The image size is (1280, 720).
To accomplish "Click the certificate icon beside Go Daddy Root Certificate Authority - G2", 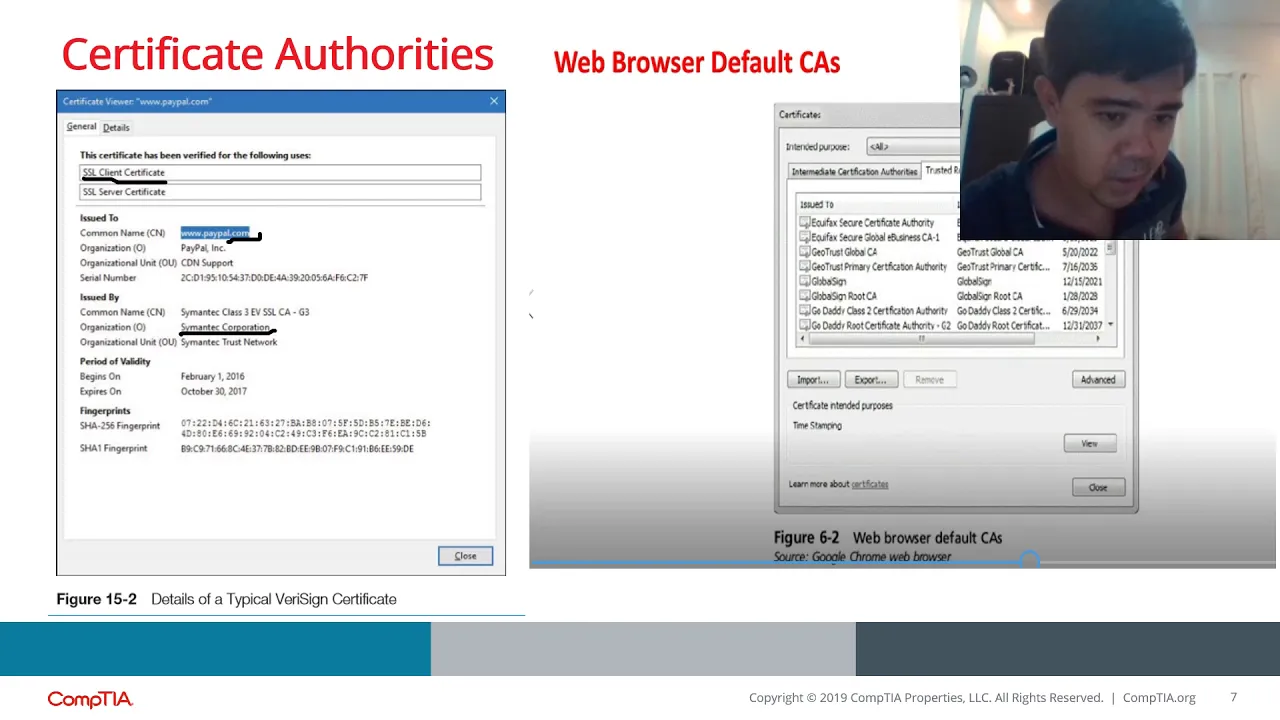I will (x=805, y=326).
